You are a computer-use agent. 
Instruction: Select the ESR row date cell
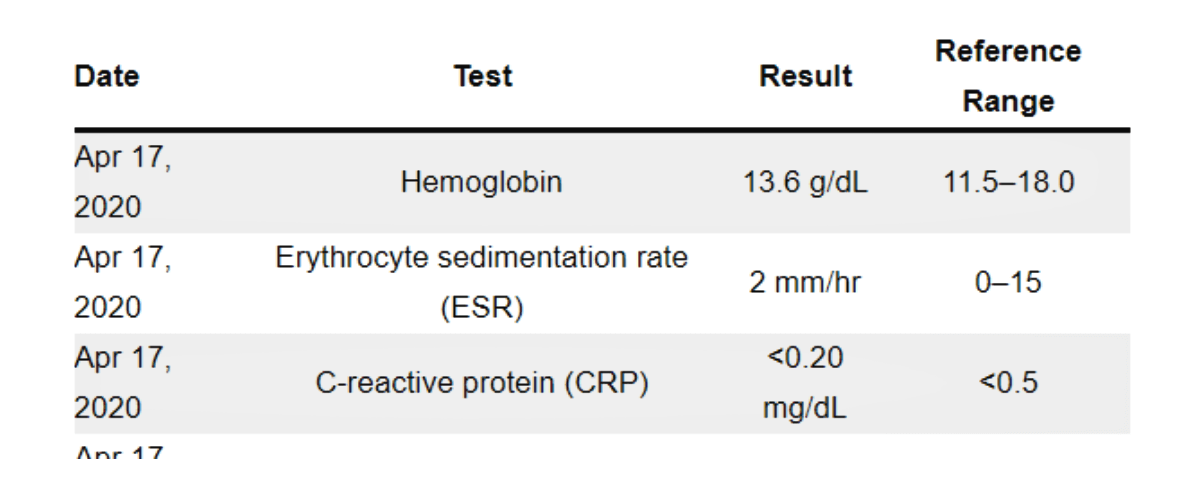pos(123,283)
